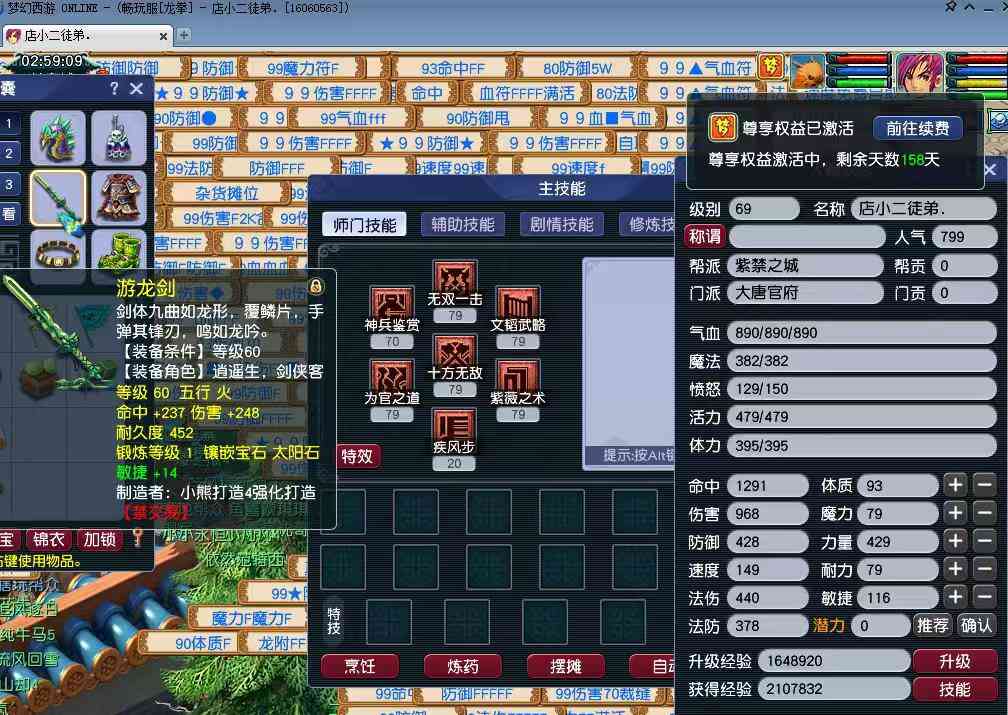This screenshot has width=1008, height=715.
Task: Select the green boots inventory item
Action: click(118, 251)
